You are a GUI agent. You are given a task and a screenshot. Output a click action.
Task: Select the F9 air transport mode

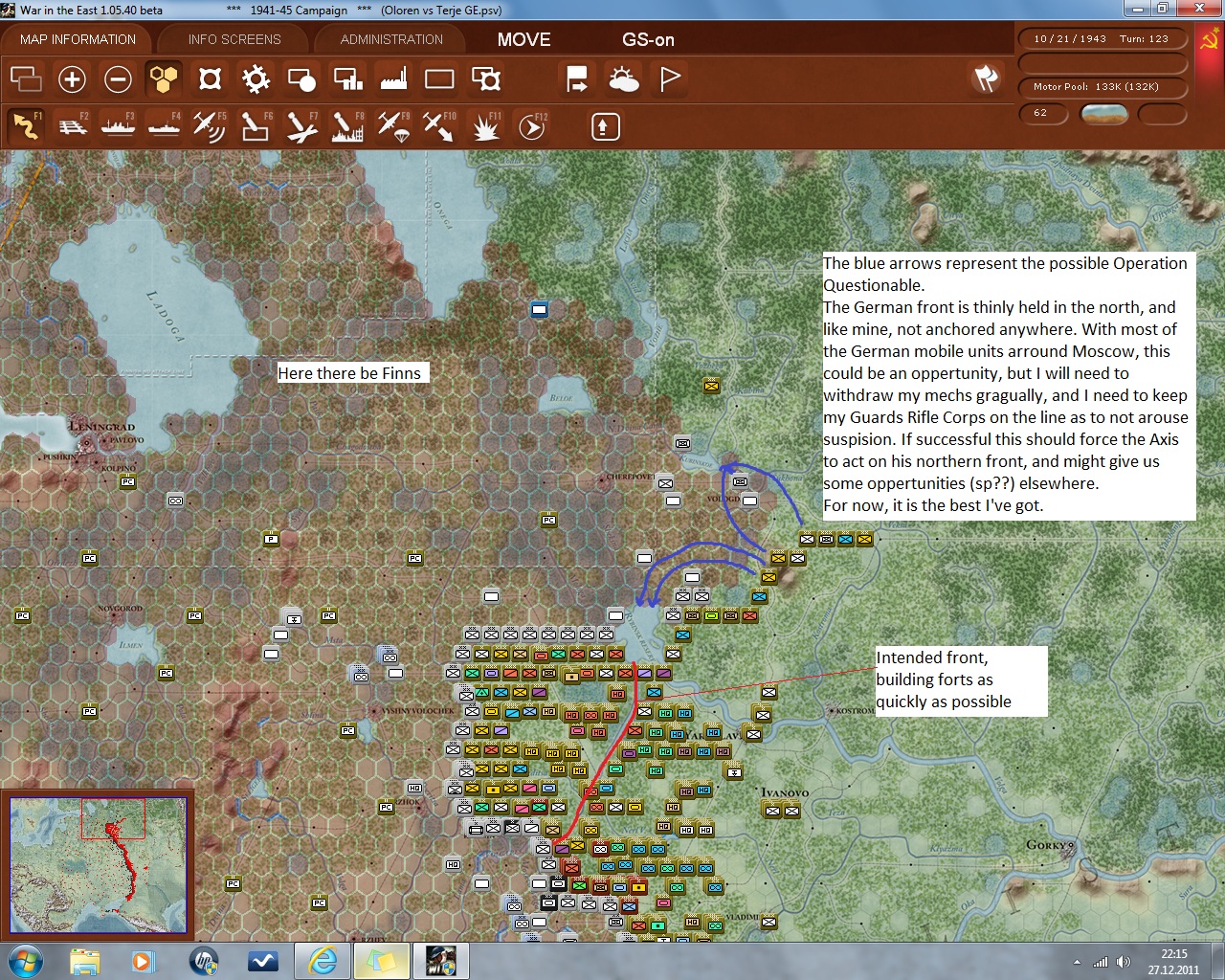[x=393, y=126]
